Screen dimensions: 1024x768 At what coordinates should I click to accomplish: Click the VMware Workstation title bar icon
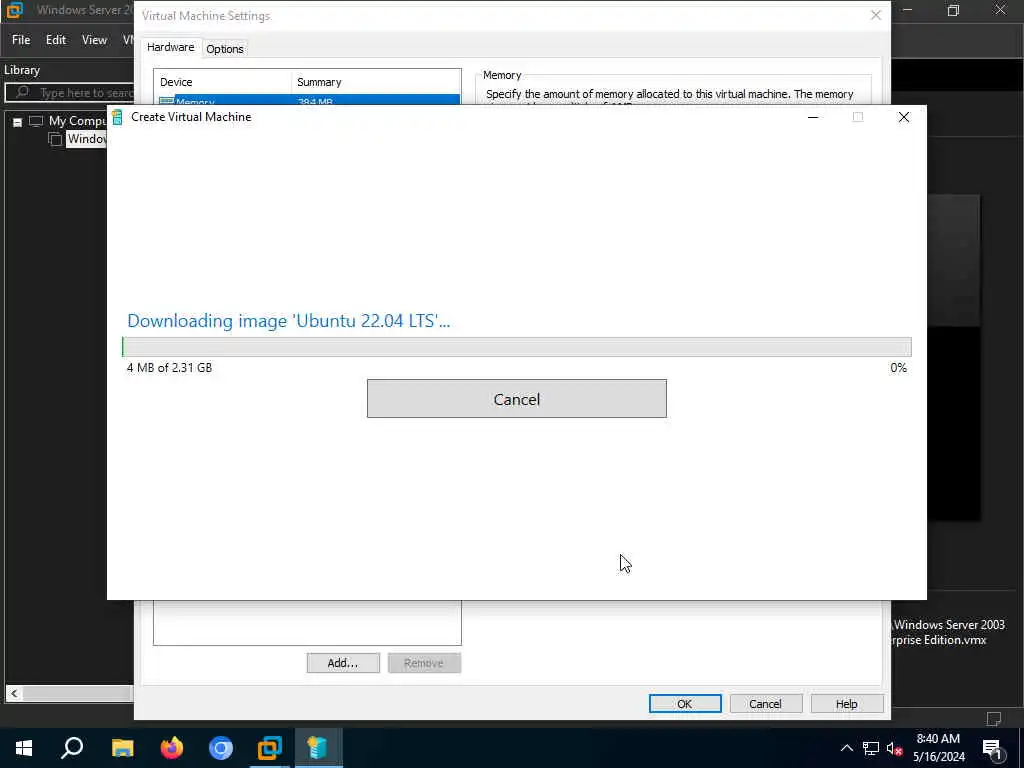[14, 10]
